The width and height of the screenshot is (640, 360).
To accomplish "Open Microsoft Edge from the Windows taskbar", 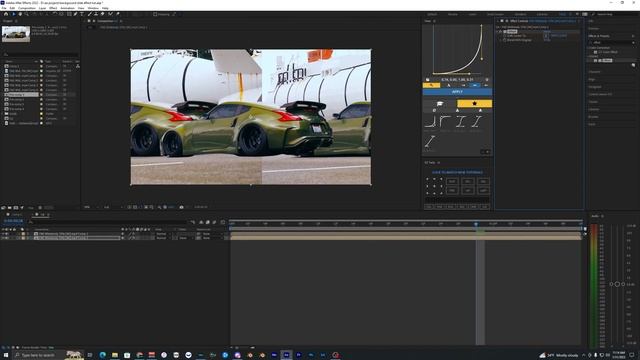I will pyautogui.click(x=102, y=355).
